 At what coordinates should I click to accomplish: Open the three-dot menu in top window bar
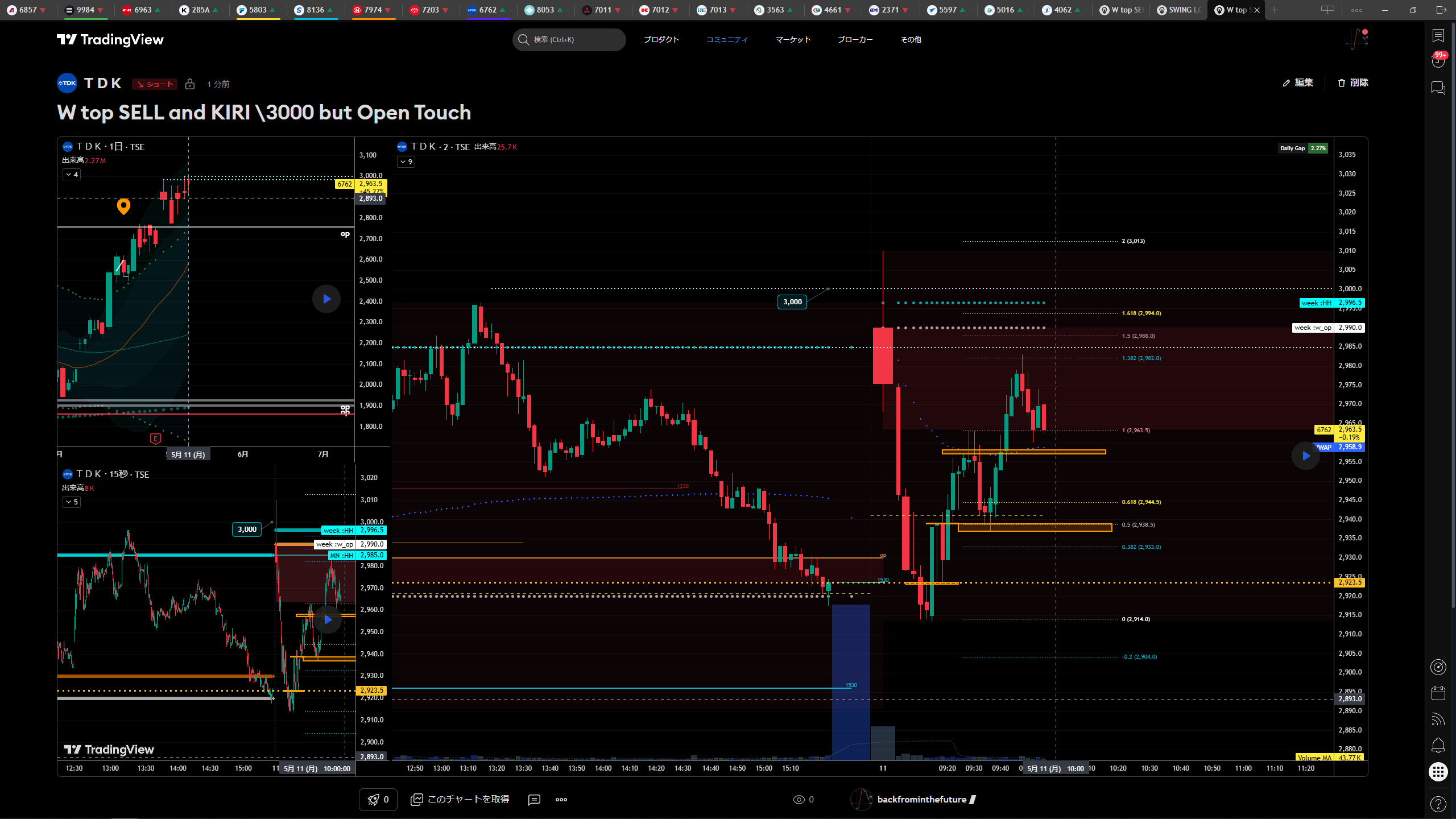1356,10
